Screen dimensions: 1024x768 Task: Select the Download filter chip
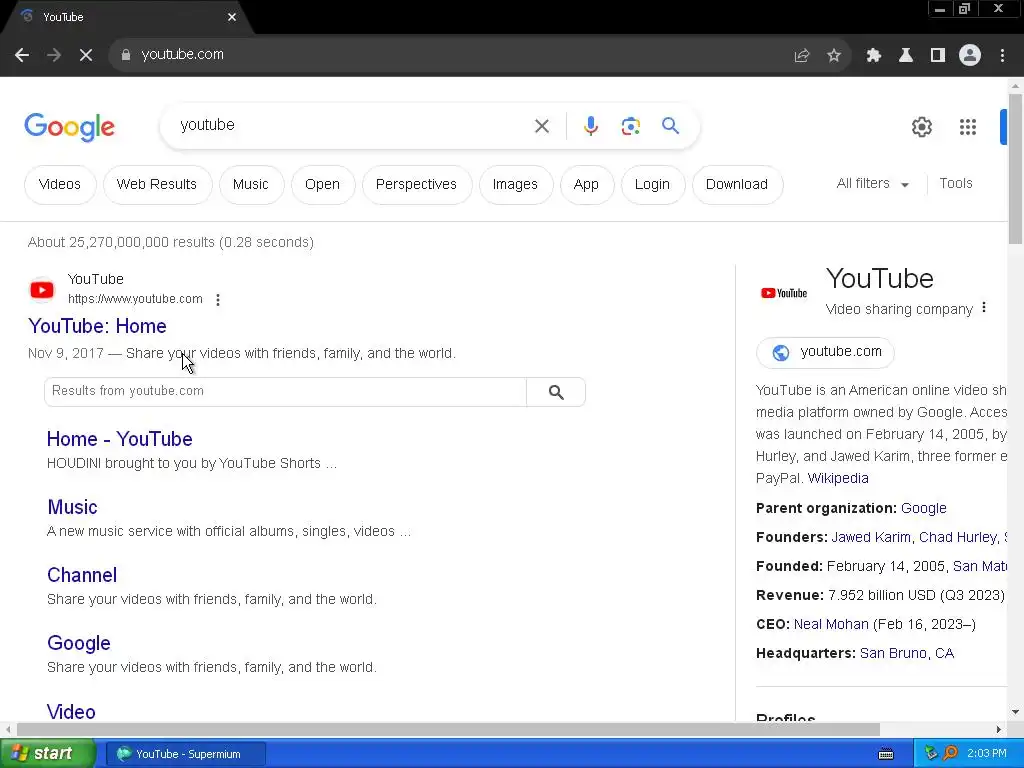point(737,185)
